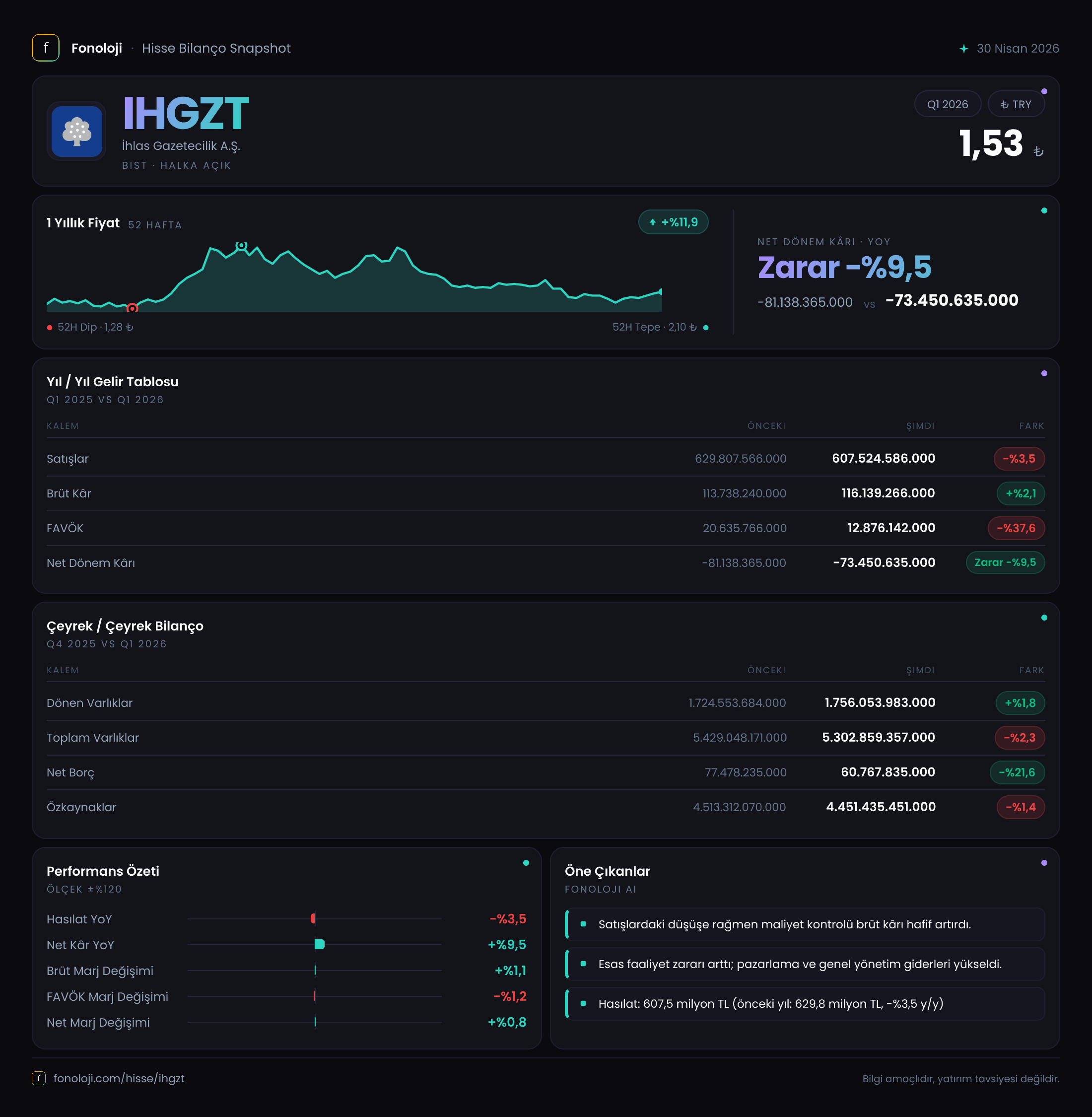The height and width of the screenshot is (1117, 1092).
Task: Click the Fonoloji logo icon in header
Action: pyautogui.click(x=45, y=48)
